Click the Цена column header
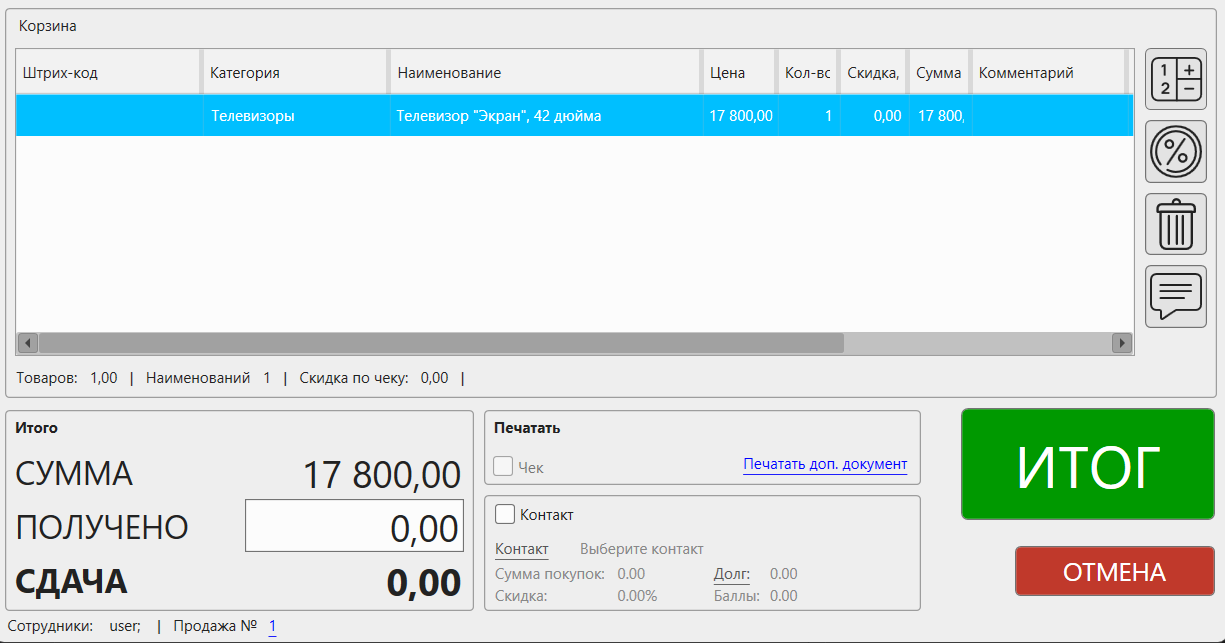The width and height of the screenshot is (1225, 643). 738,73
